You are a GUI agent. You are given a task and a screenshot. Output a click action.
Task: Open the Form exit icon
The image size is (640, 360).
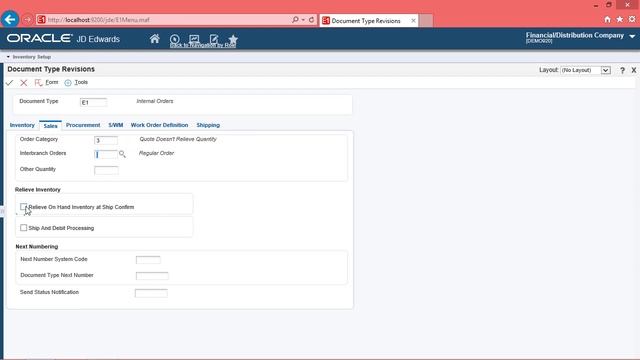[38, 83]
